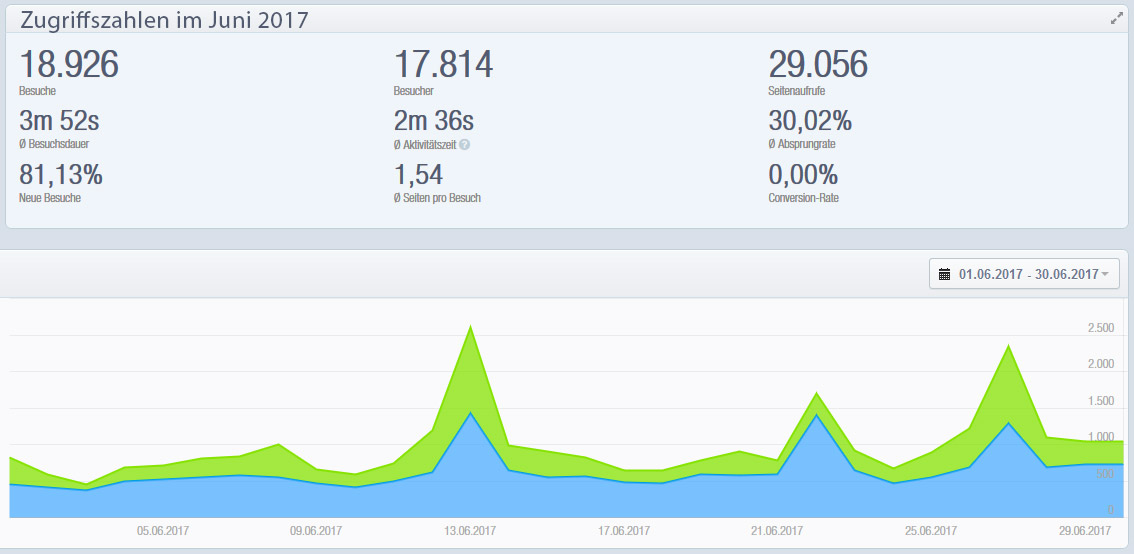Click the 81,13% Neue Besuche value

(61, 175)
